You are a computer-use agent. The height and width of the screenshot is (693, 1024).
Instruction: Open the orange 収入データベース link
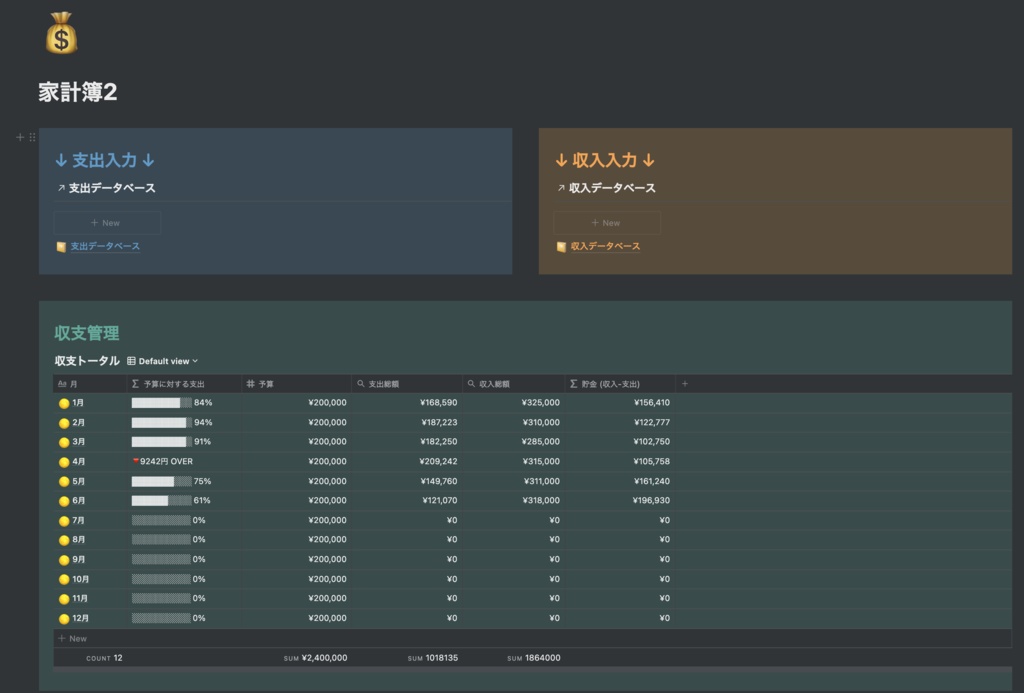(604, 247)
